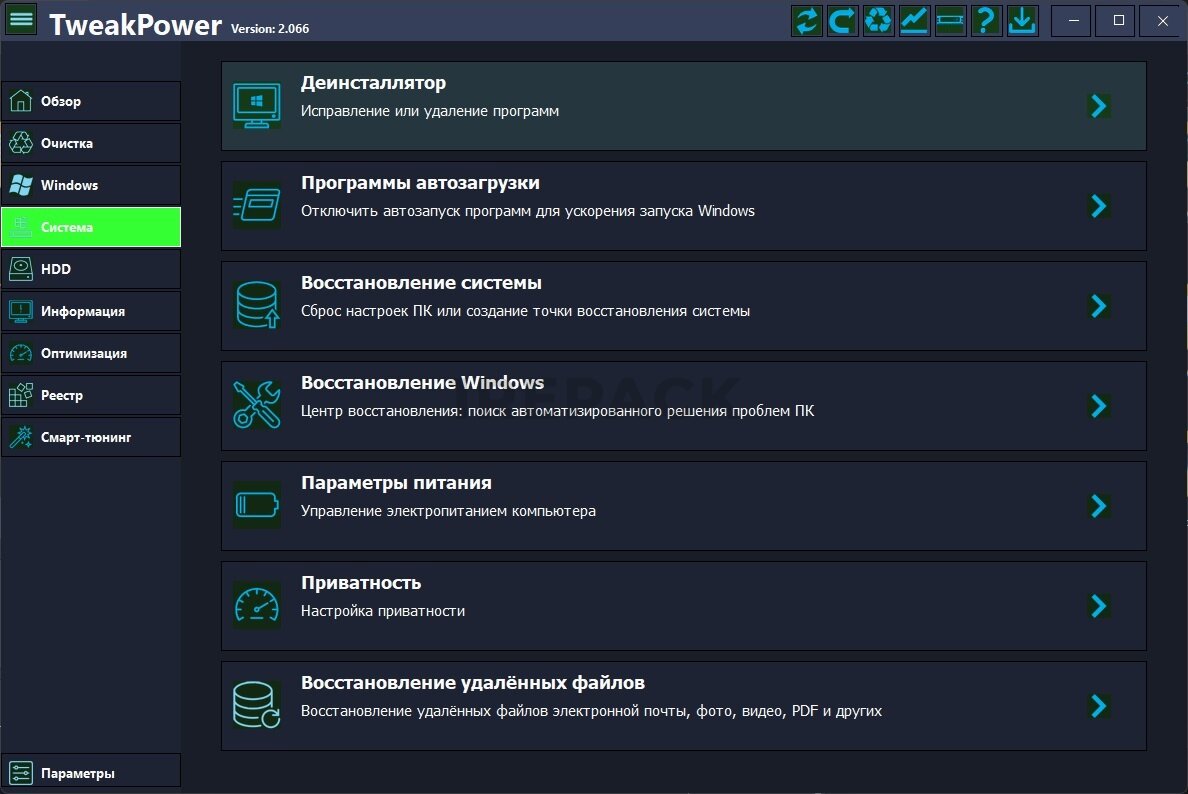Expand the Параметры питания row chevron
The image size is (1188, 794).
coord(1099,506)
